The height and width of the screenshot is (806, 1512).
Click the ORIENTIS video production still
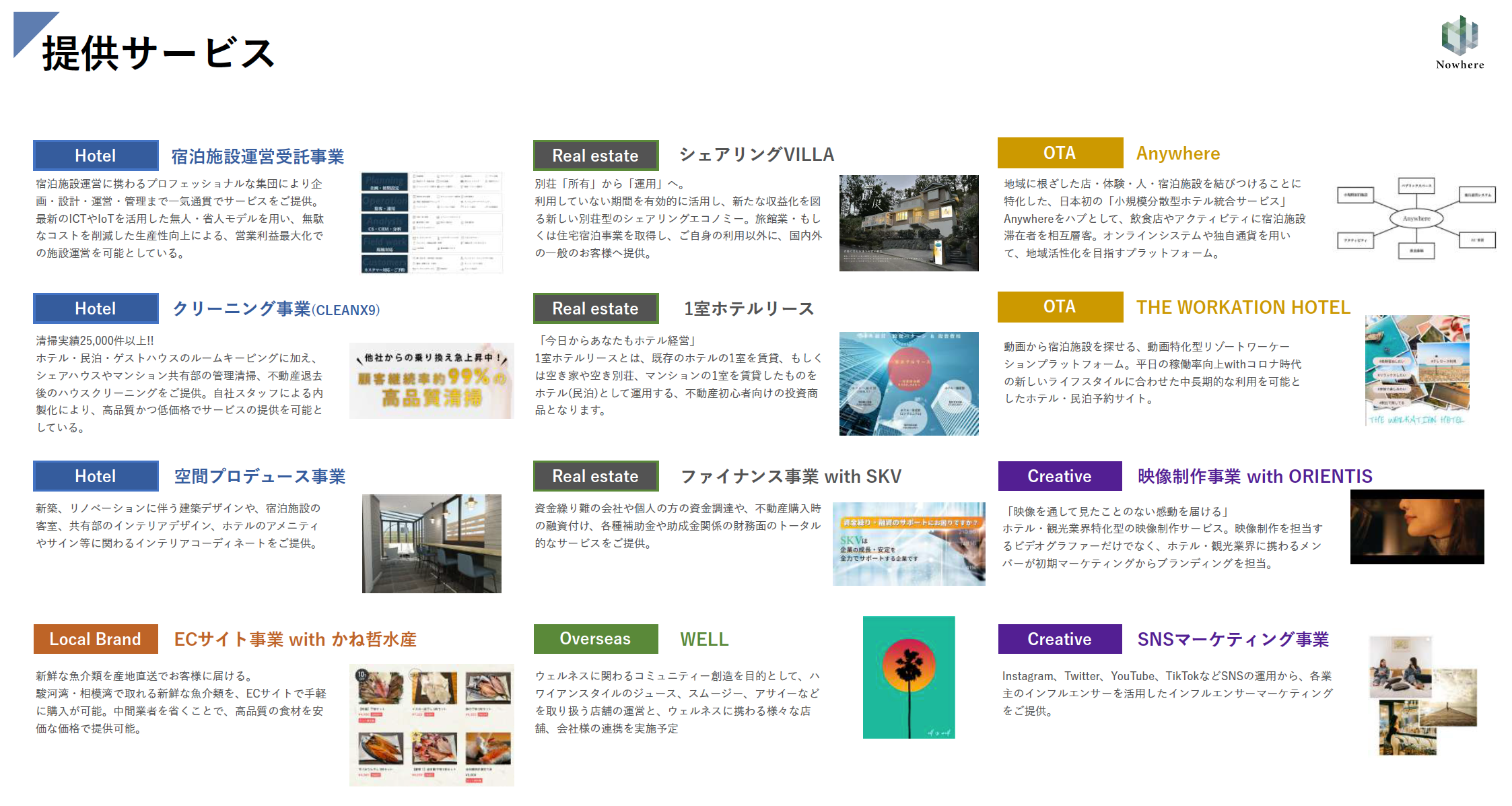tap(1416, 527)
